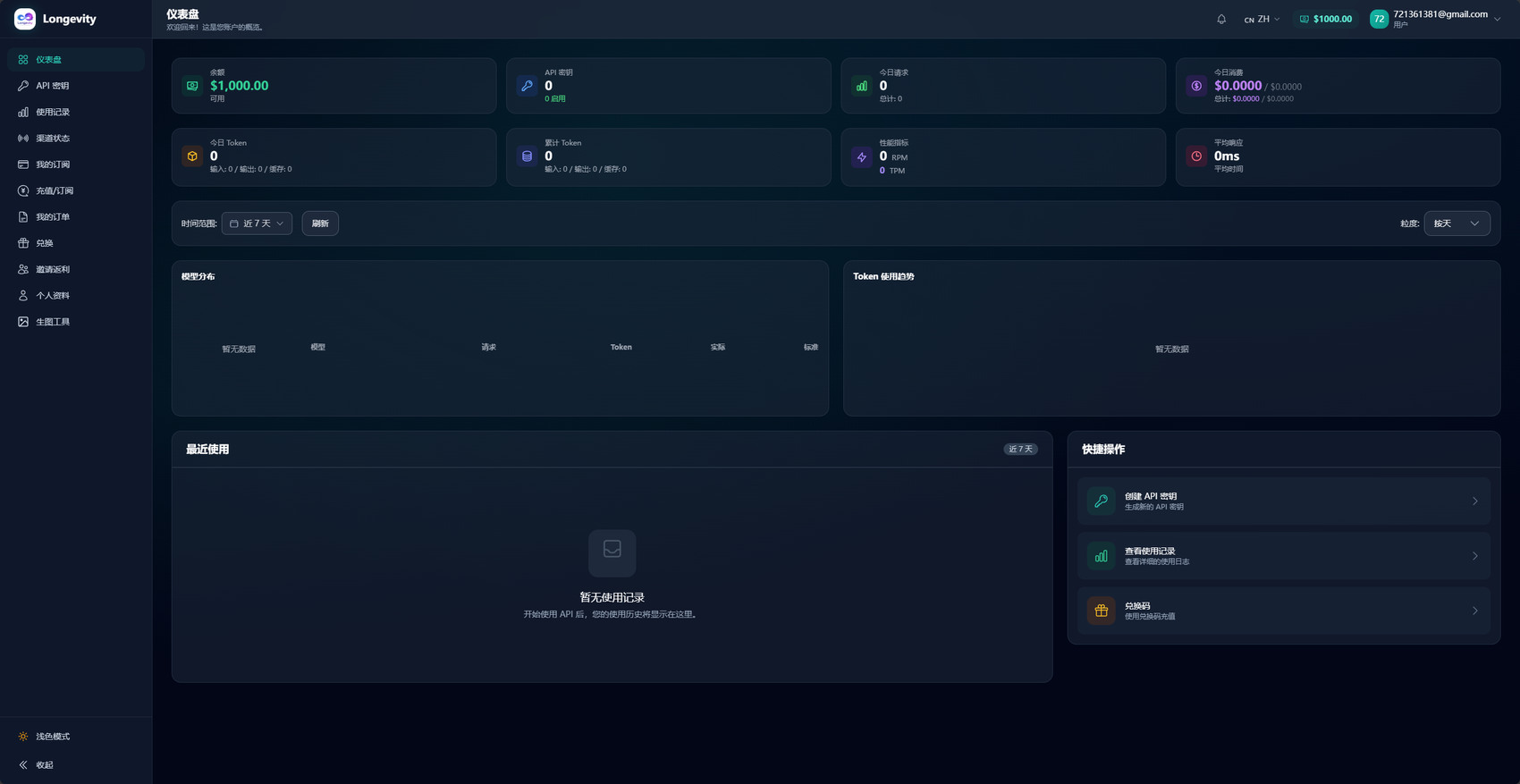Click the broadcast icon beside 渠道状态 in the sidebar
The image size is (1520, 784).
23,139
